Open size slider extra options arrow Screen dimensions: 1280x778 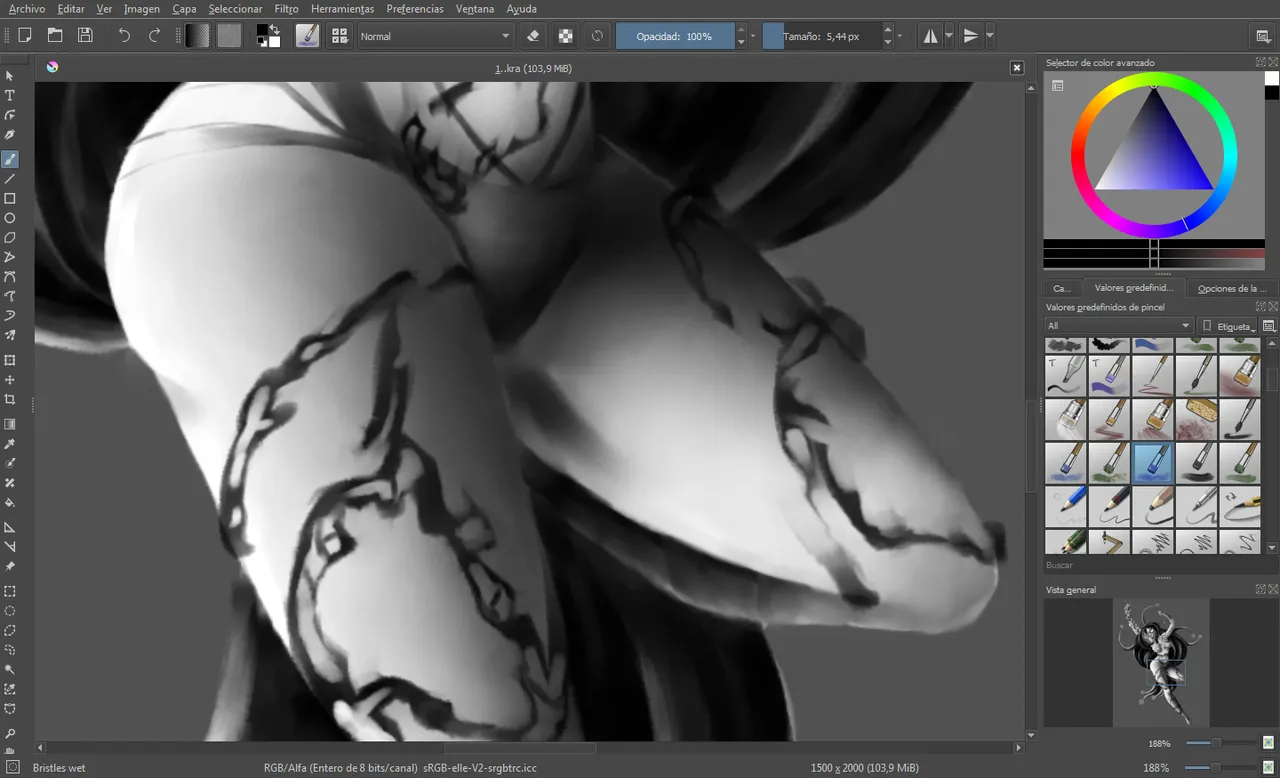tap(900, 36)
